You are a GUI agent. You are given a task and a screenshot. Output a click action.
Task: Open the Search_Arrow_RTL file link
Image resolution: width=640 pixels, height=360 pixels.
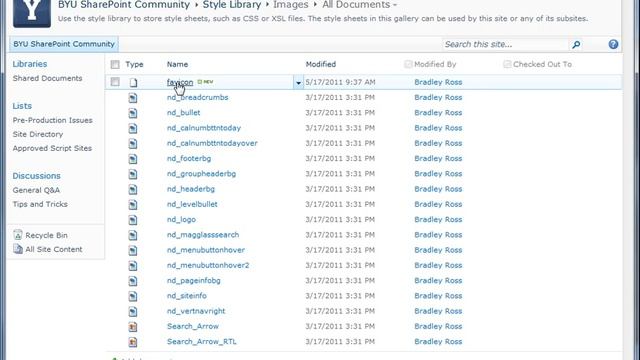202,342
